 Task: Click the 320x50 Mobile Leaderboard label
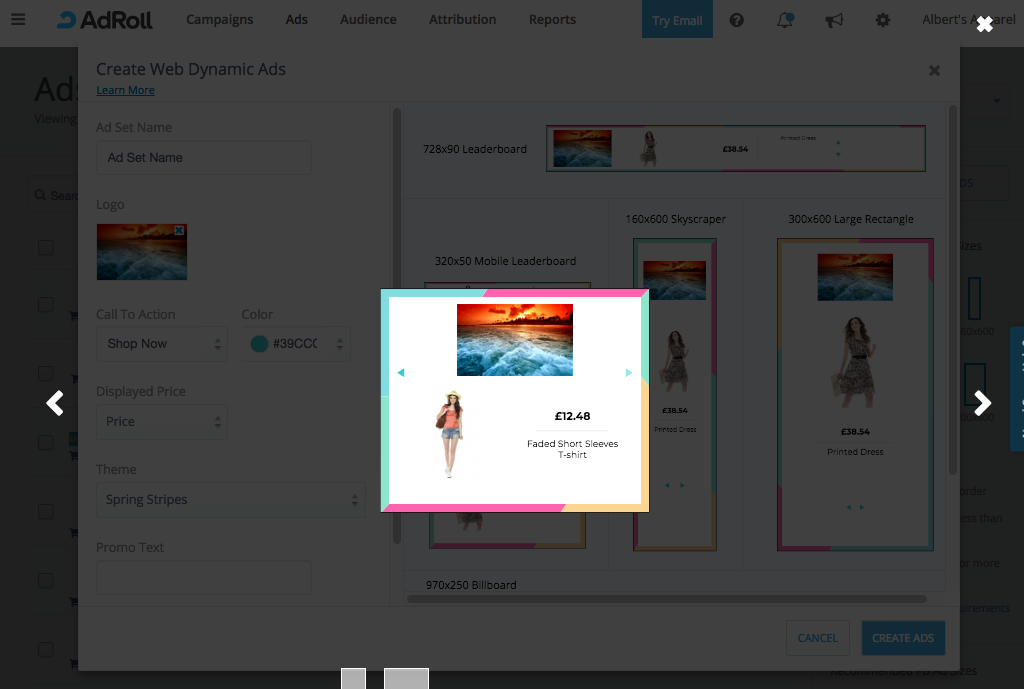tap(505, 261)
